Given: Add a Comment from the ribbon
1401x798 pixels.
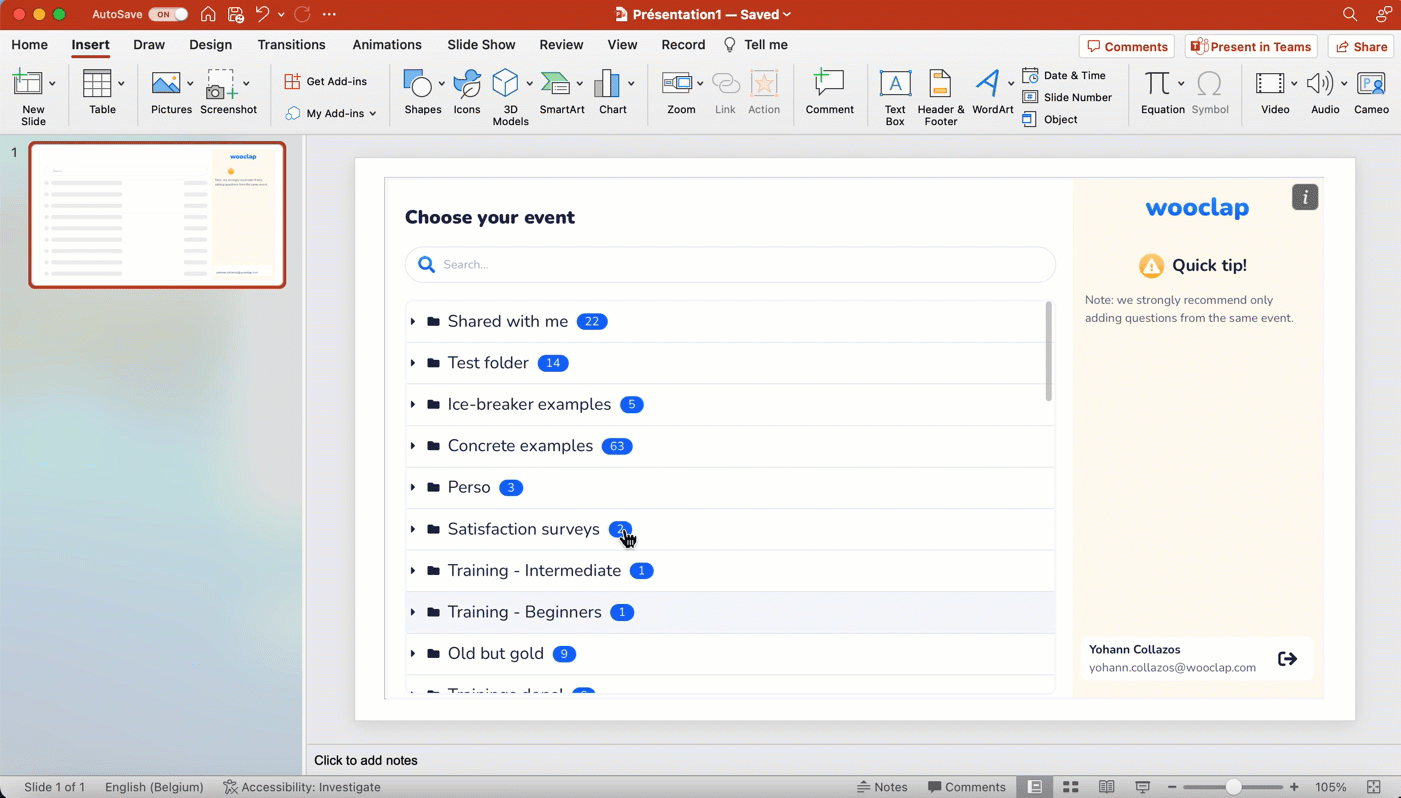Looking at the screenshot, I should [829, 92].
